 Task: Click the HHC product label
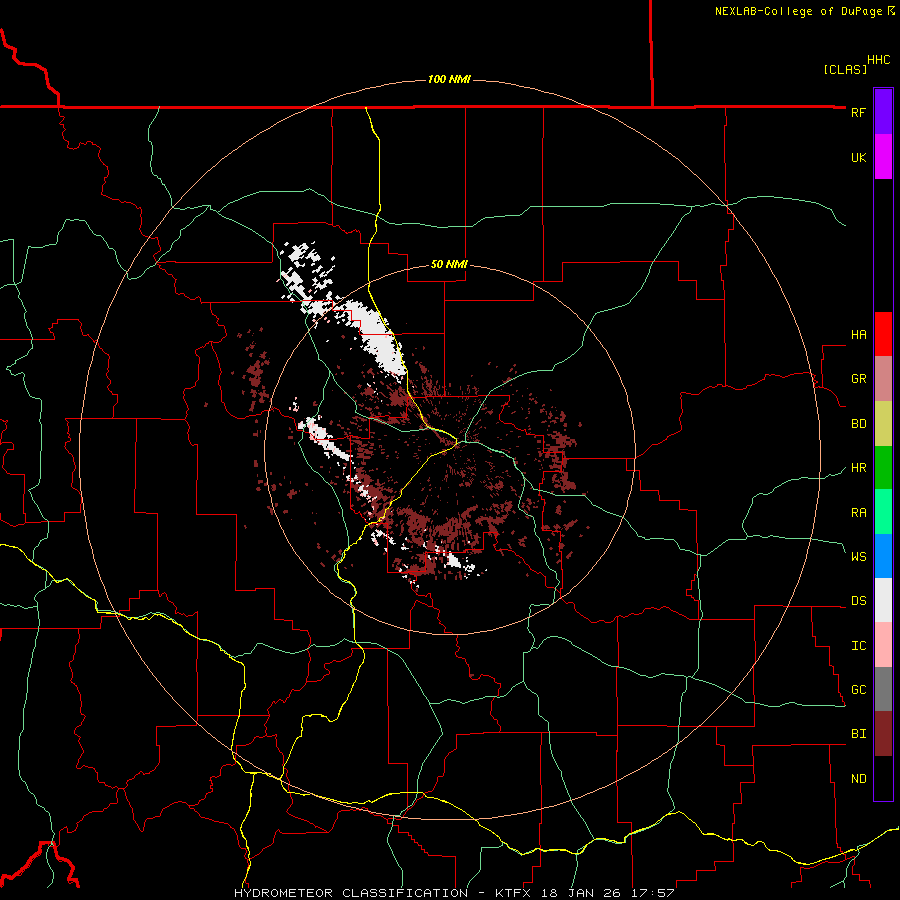(879, 60)
